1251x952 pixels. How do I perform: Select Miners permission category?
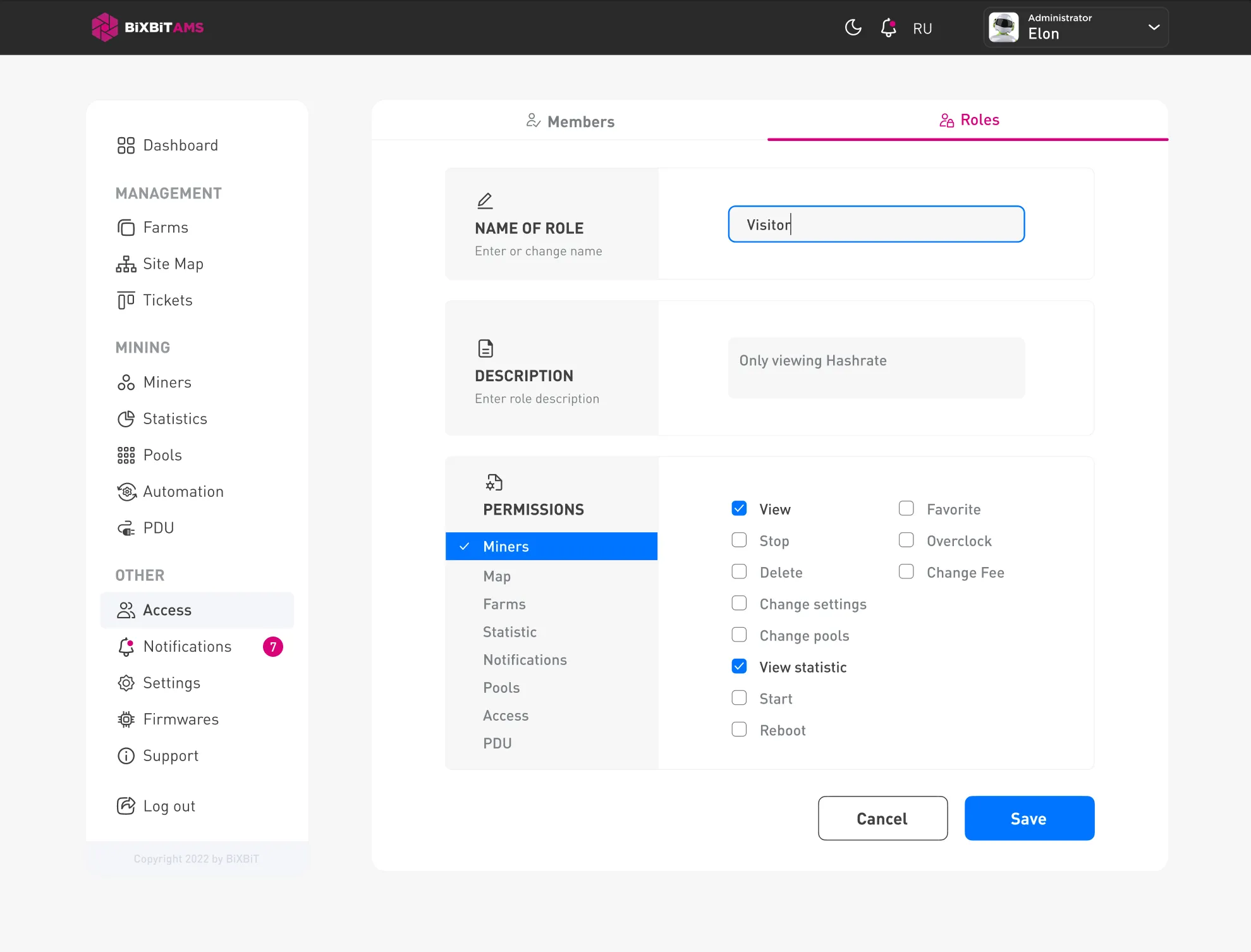(x=551, y=546)
